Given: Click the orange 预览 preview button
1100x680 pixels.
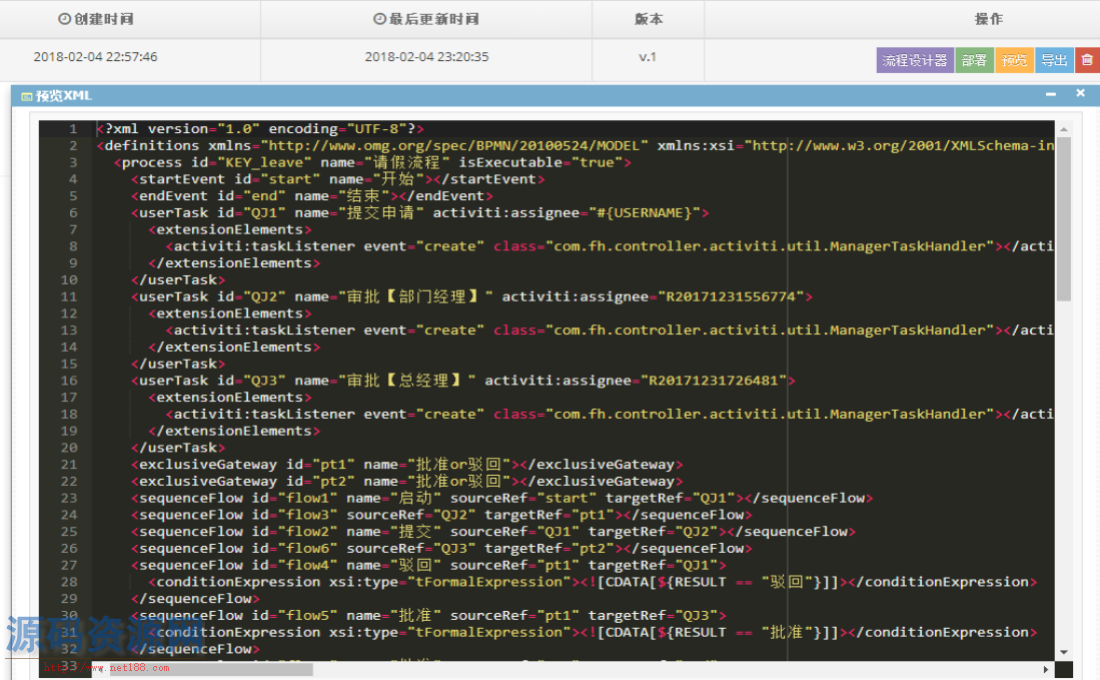Looking at the screenshot, I should point(1013,60).
